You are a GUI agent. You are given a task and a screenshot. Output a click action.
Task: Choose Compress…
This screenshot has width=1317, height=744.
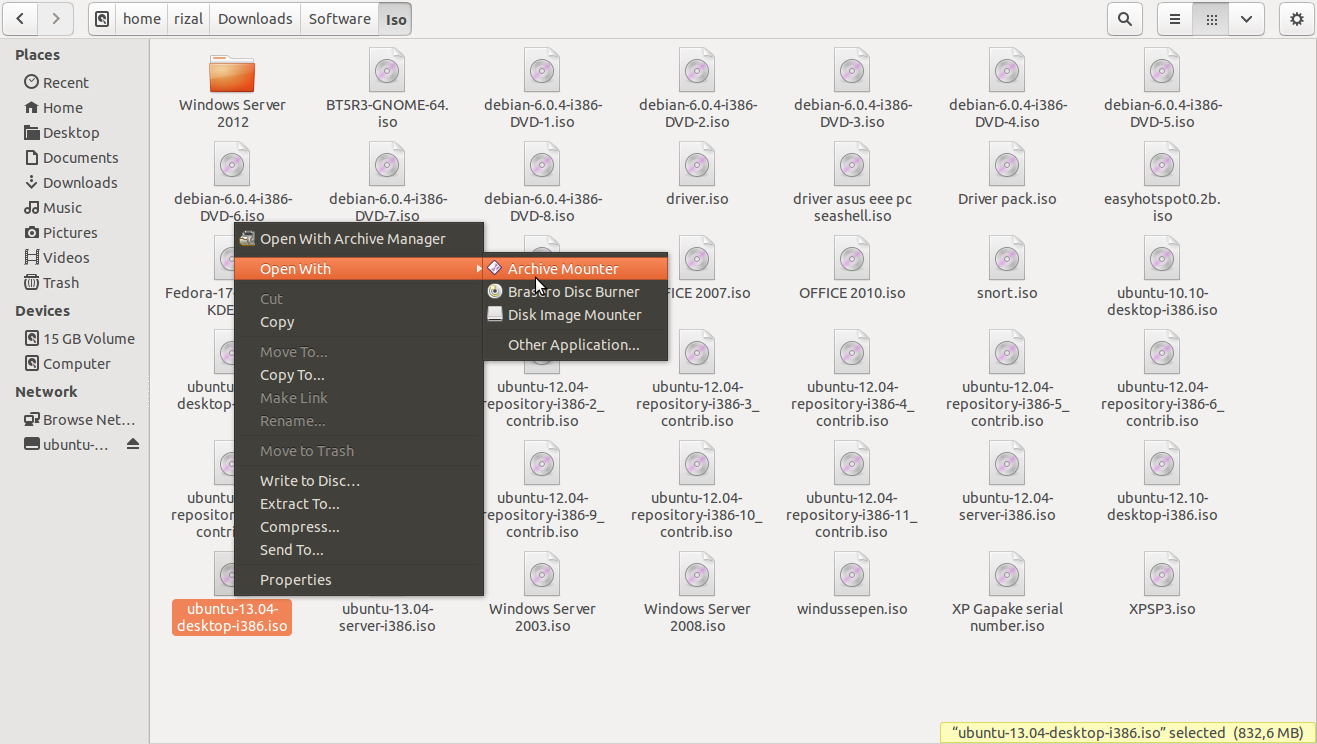(x=359, y=527)
